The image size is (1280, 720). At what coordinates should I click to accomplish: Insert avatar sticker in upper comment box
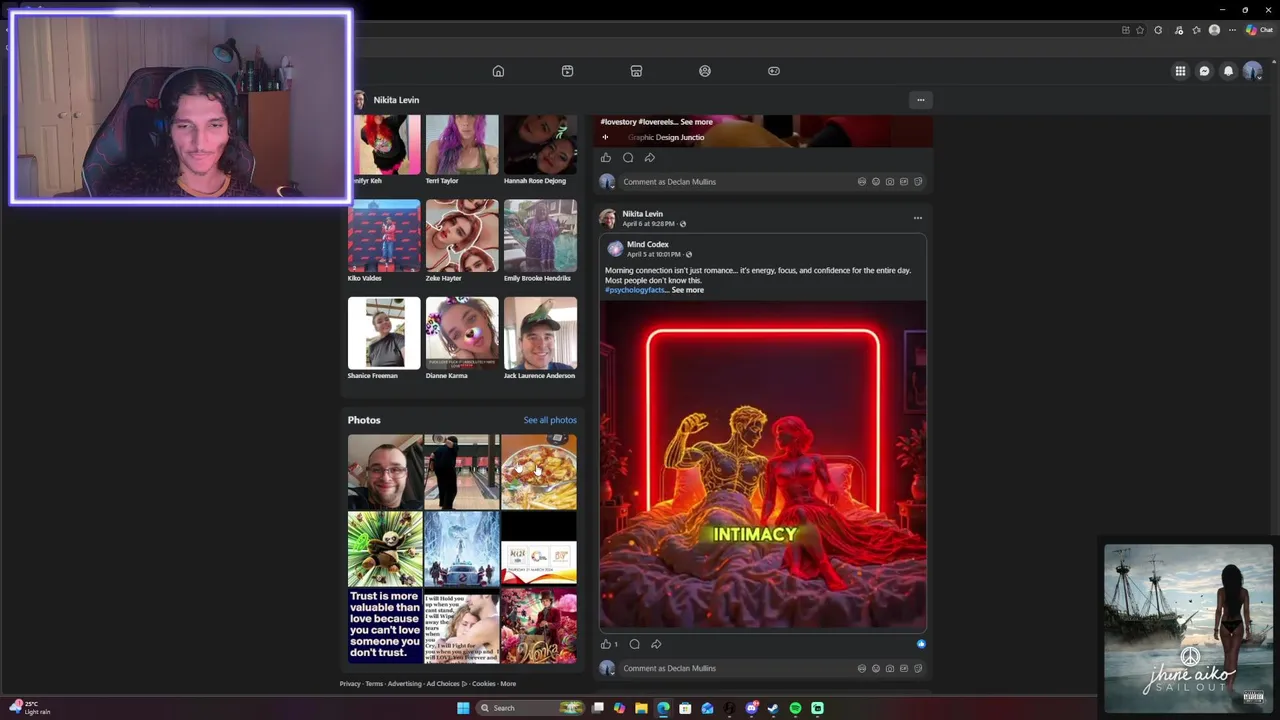click(861, 182)
